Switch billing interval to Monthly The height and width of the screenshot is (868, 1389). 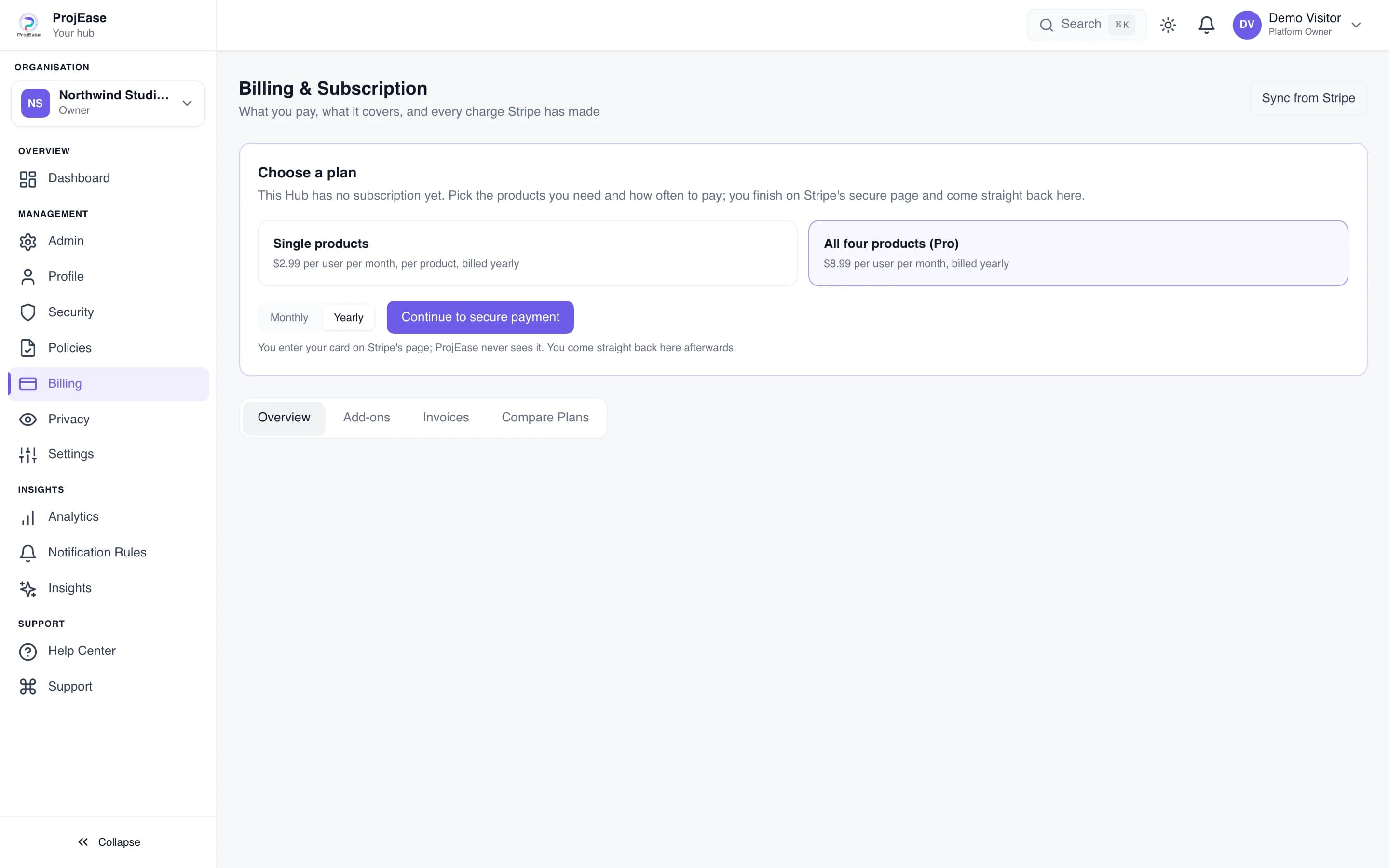click(x=289, y=317)
